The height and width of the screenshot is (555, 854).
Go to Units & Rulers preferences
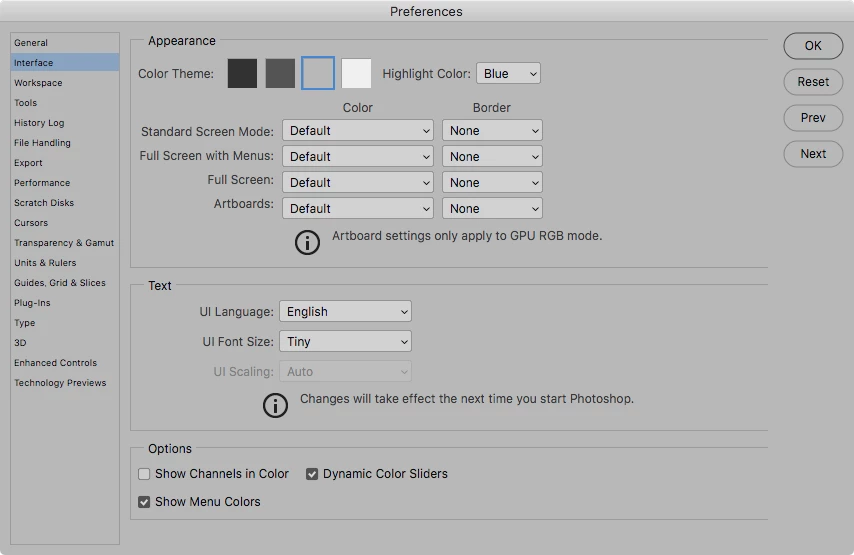coord(65,263)
